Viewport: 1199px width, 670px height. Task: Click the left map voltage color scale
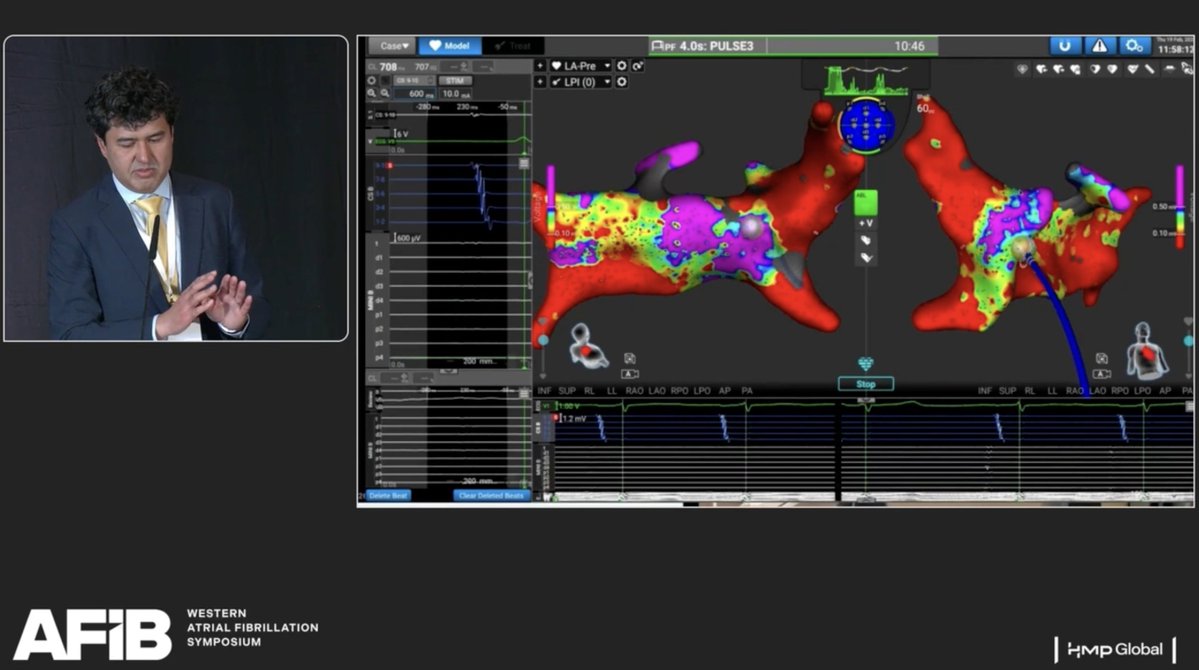551,207
